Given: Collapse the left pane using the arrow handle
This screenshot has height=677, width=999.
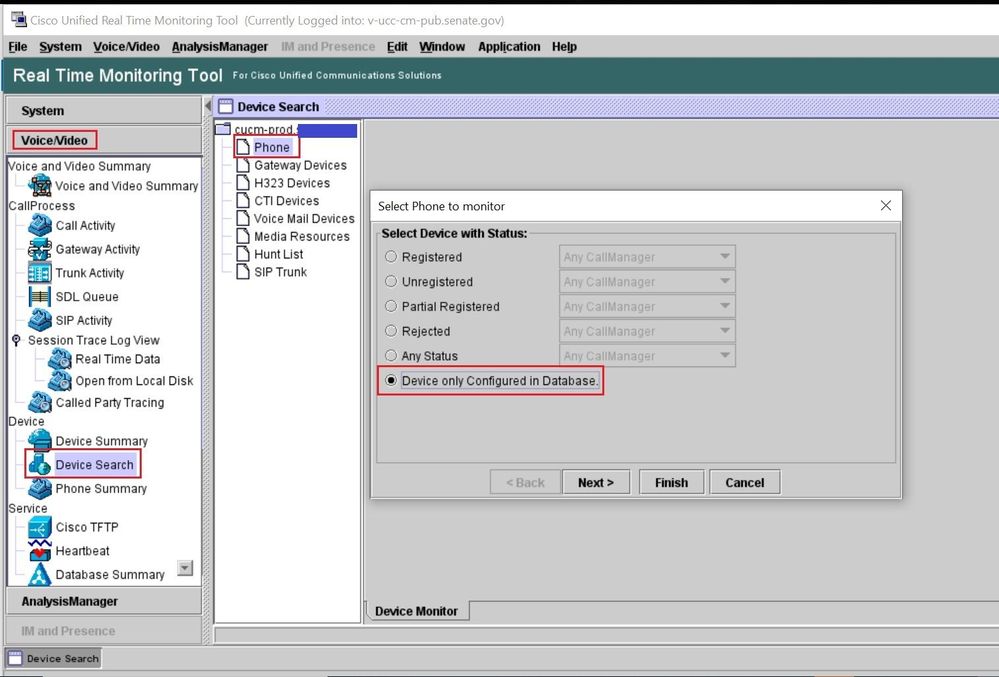Looking at the screenshot, I should tap(208, 106).
